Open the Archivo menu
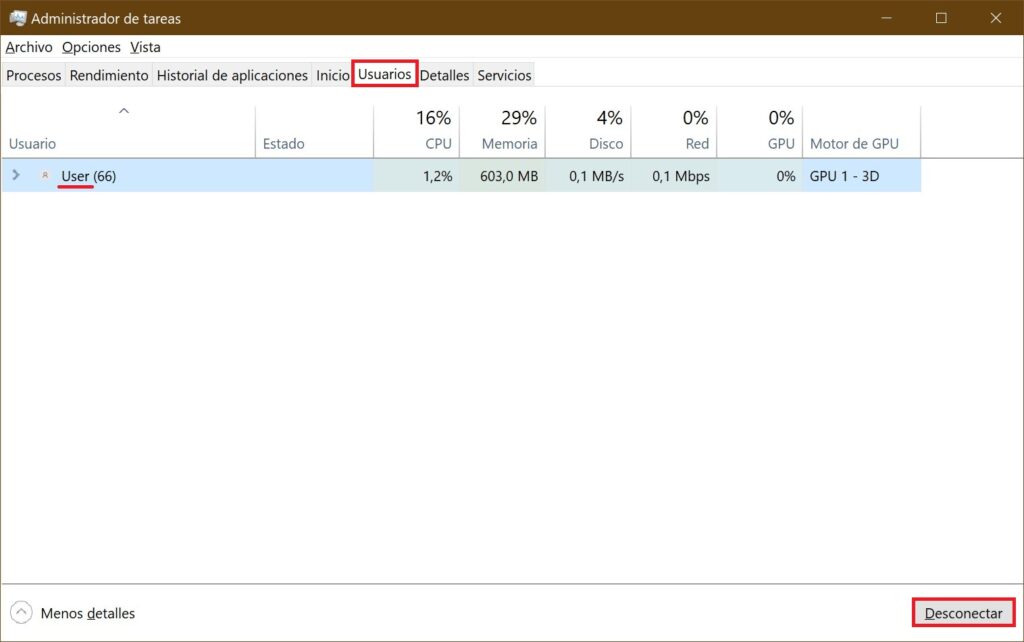1024x642 pixels. tap(28, 47)
